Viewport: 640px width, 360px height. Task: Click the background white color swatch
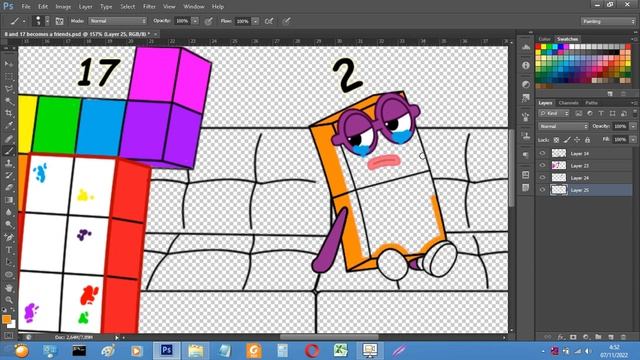point(12,324)
